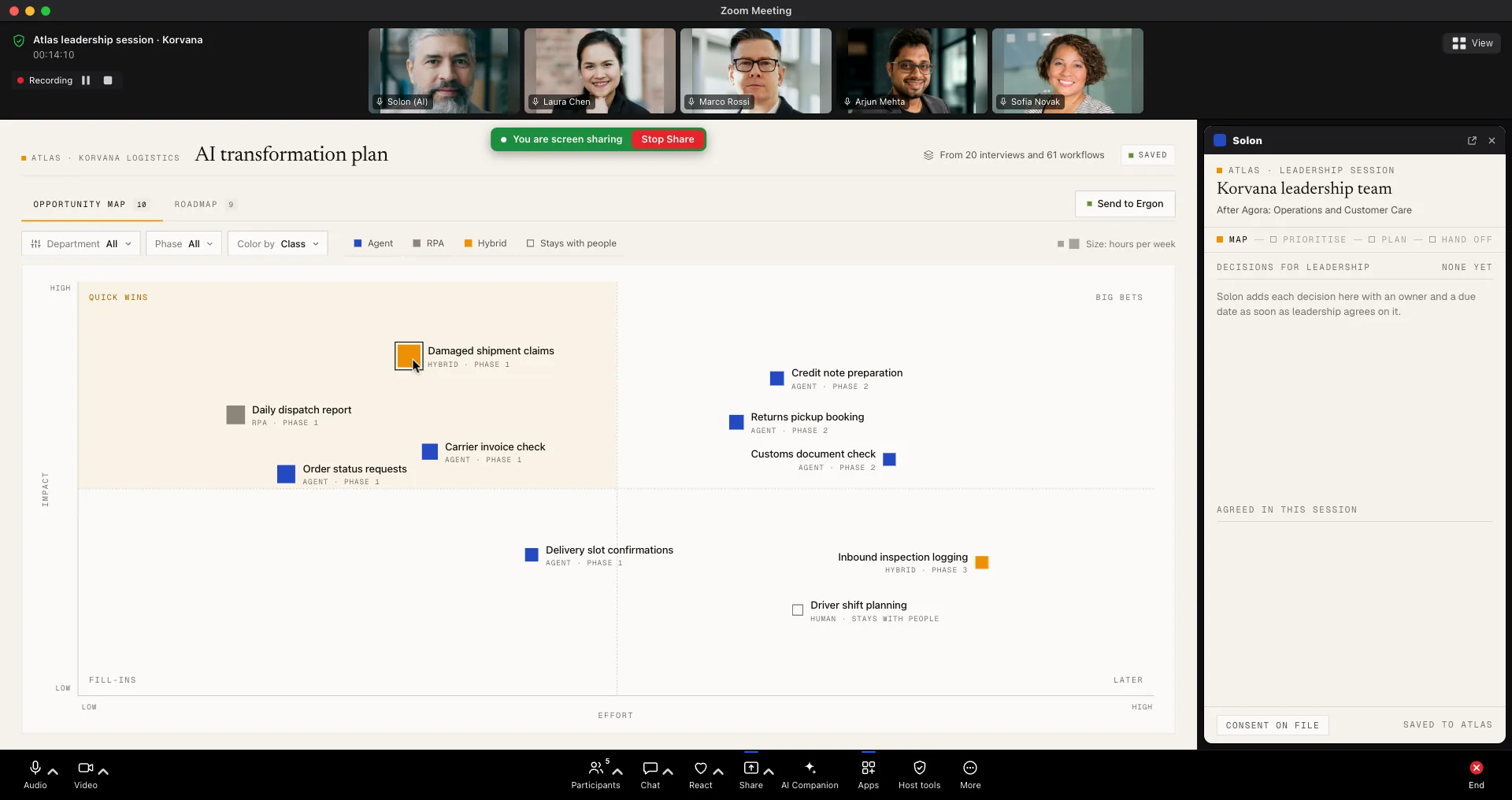Switch to the Opportunity Map tab

[91, 204]
